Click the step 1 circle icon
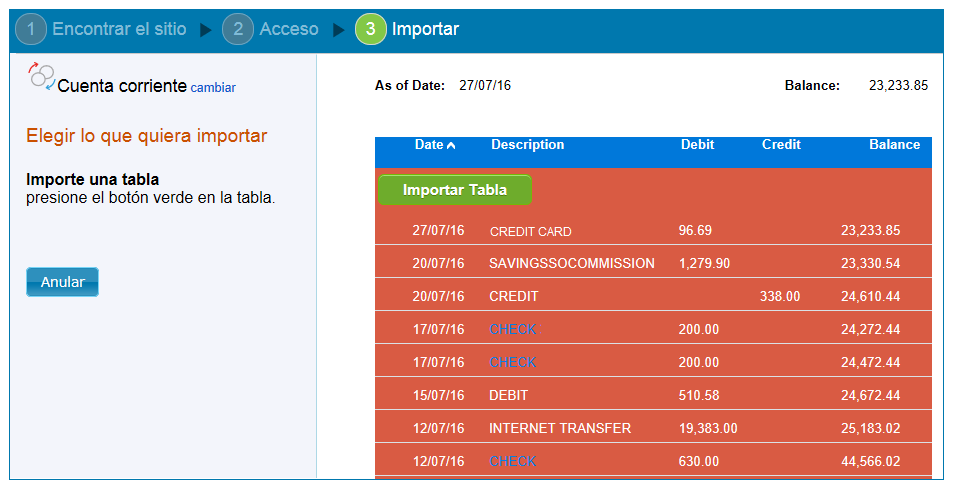This screenshot has width=955, height=490. (31, 30)
